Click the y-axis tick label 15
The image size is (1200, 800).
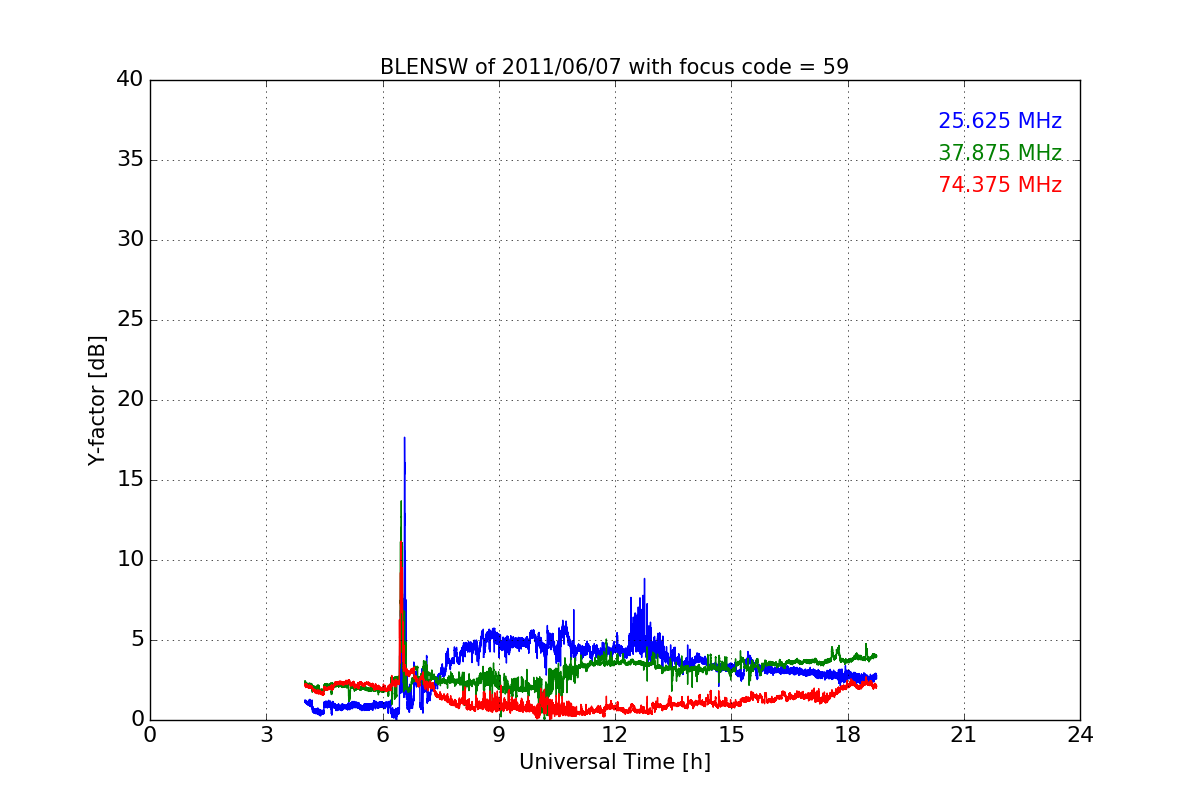pos(130,479)
